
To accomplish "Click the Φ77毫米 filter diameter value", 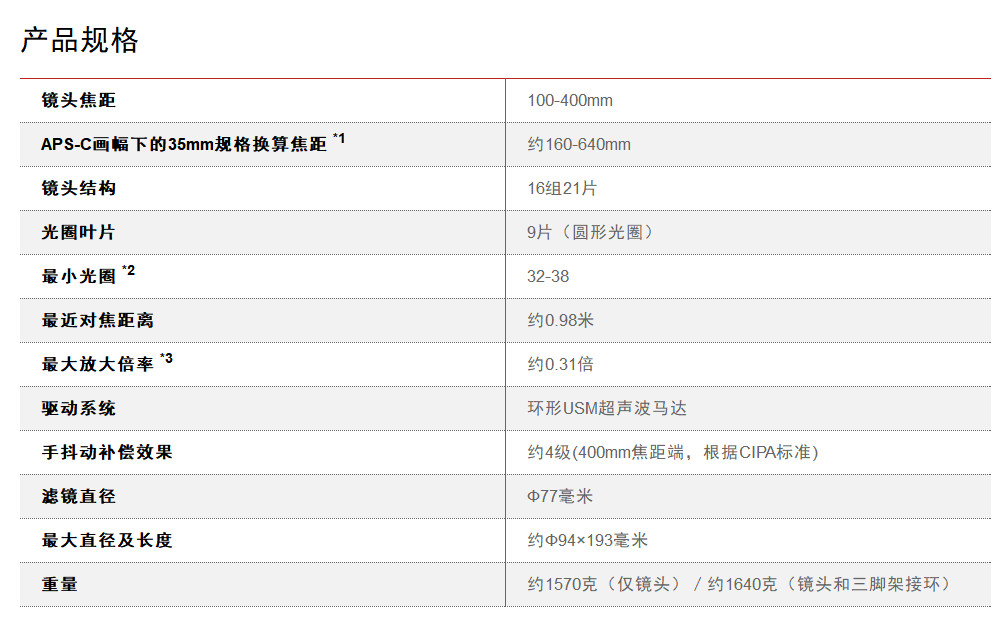I will [560, 496].
